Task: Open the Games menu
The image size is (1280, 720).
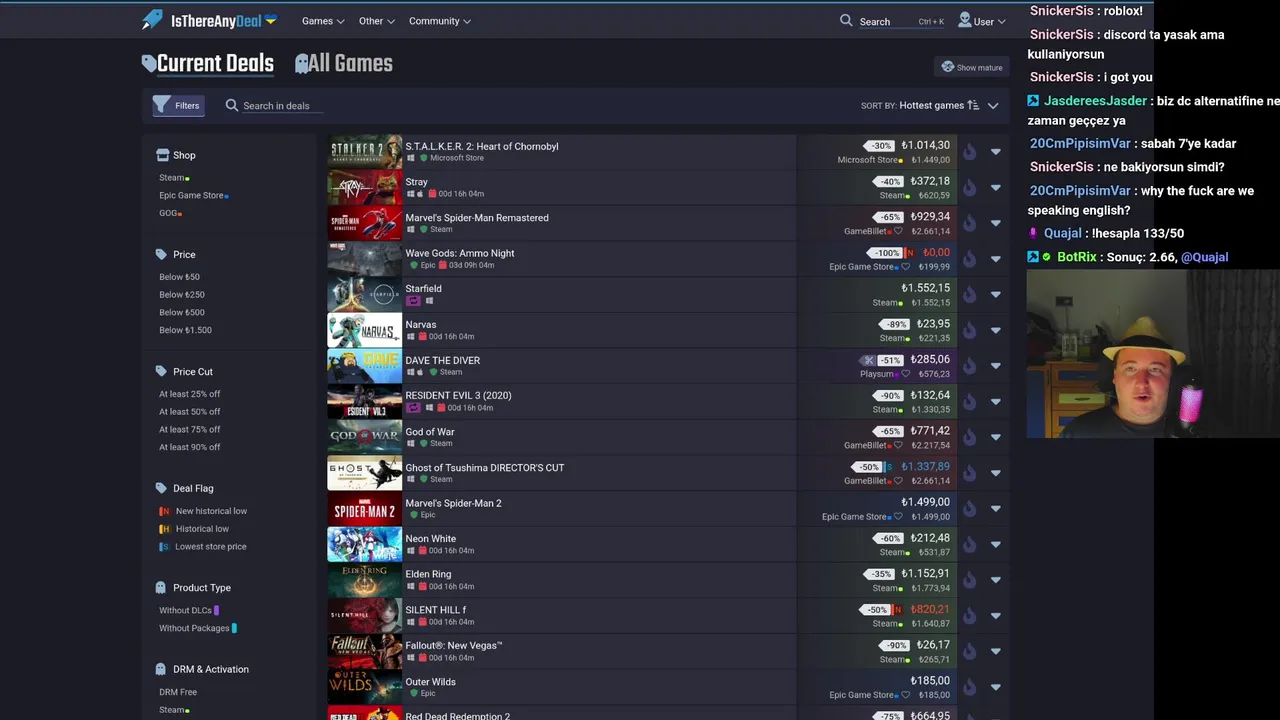Action: click(x=323, y=20)
